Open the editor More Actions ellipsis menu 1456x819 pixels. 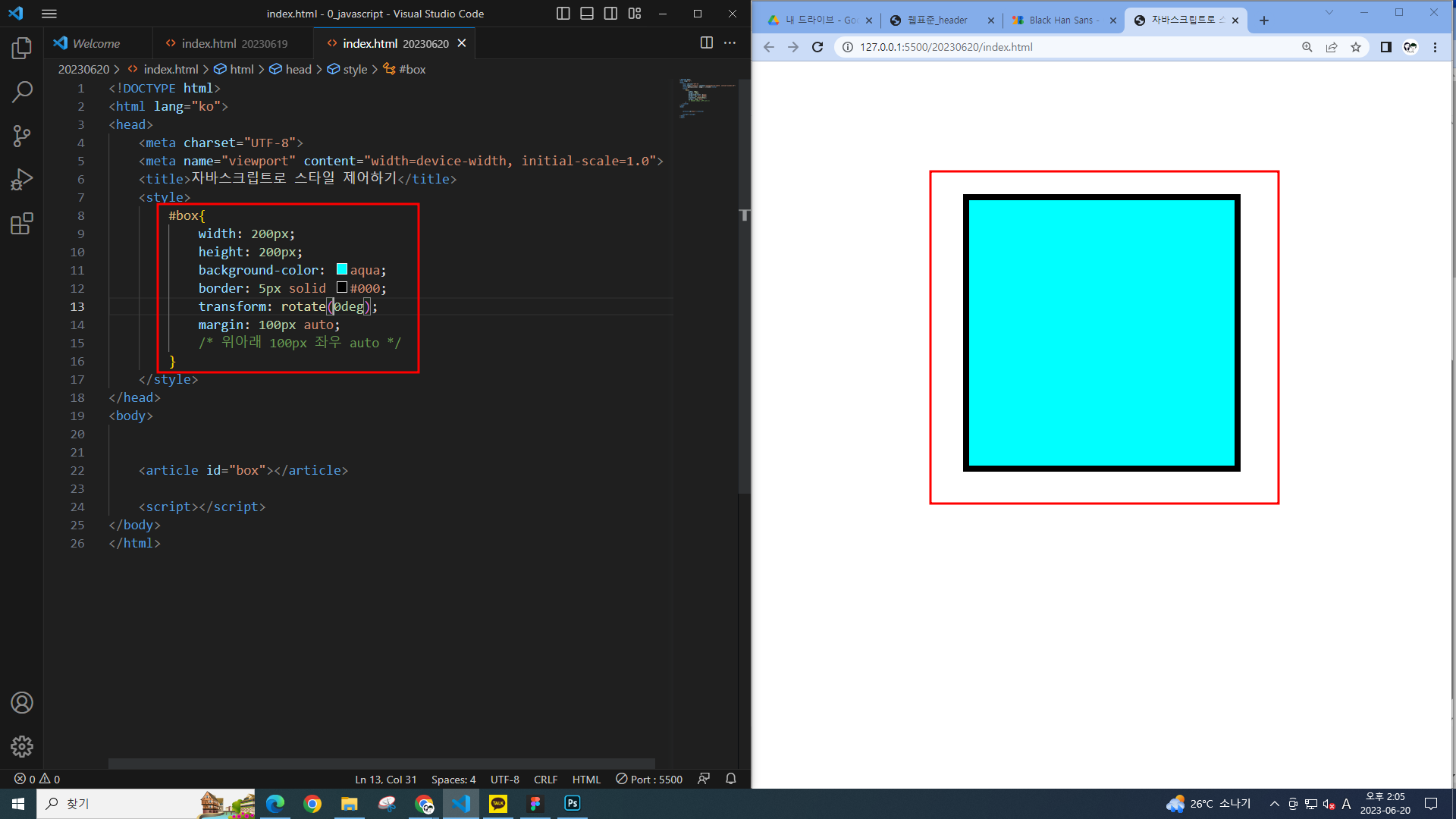730,43
